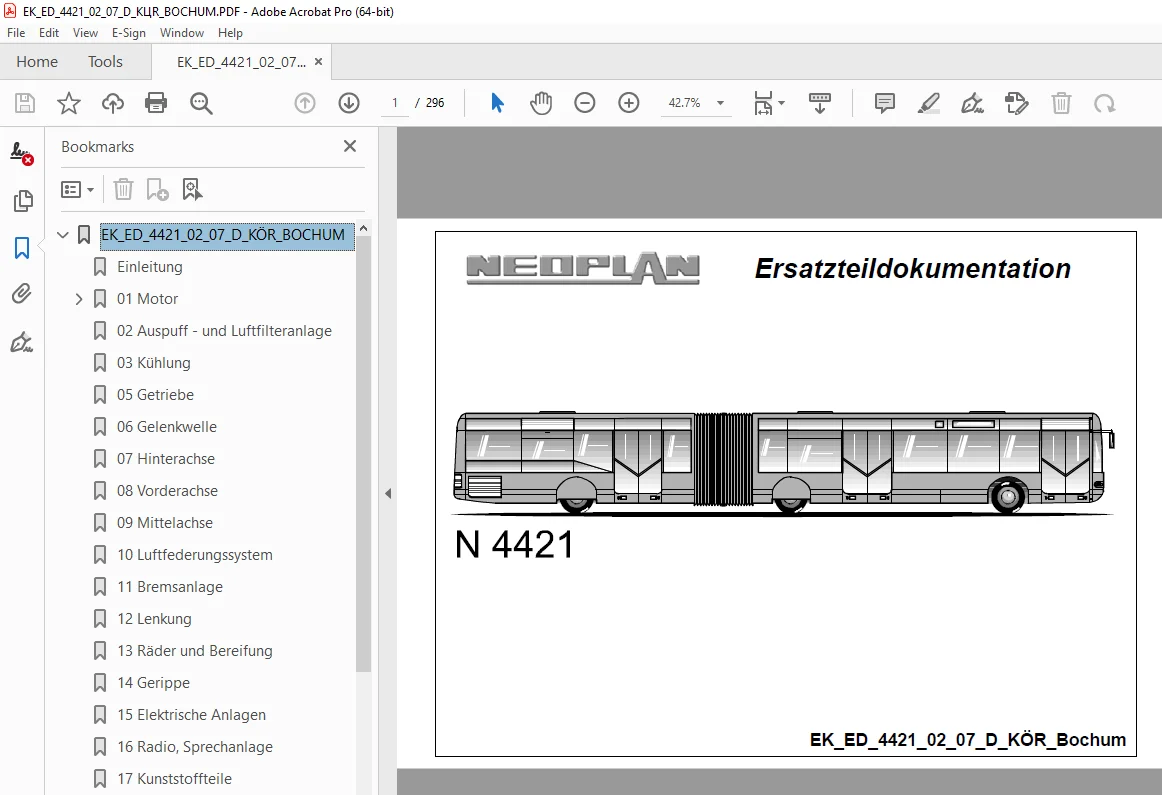Click the page number input field
1162x795 pixels.
[395, 103]
